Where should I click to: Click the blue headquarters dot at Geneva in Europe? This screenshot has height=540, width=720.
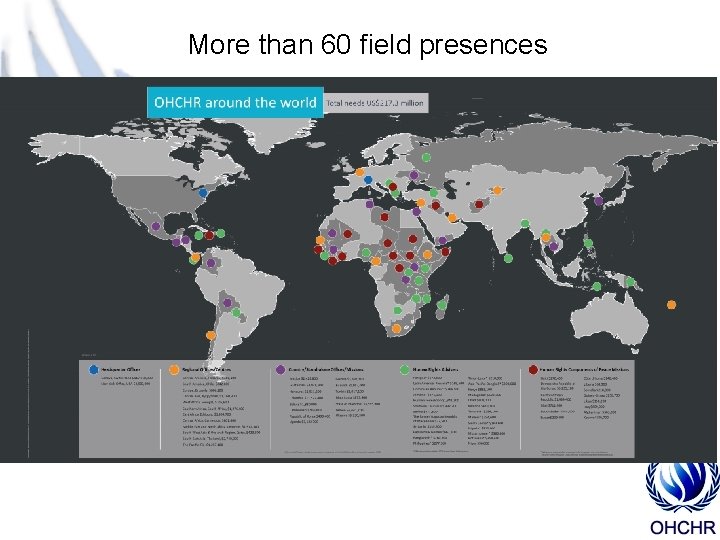(368, 180)
